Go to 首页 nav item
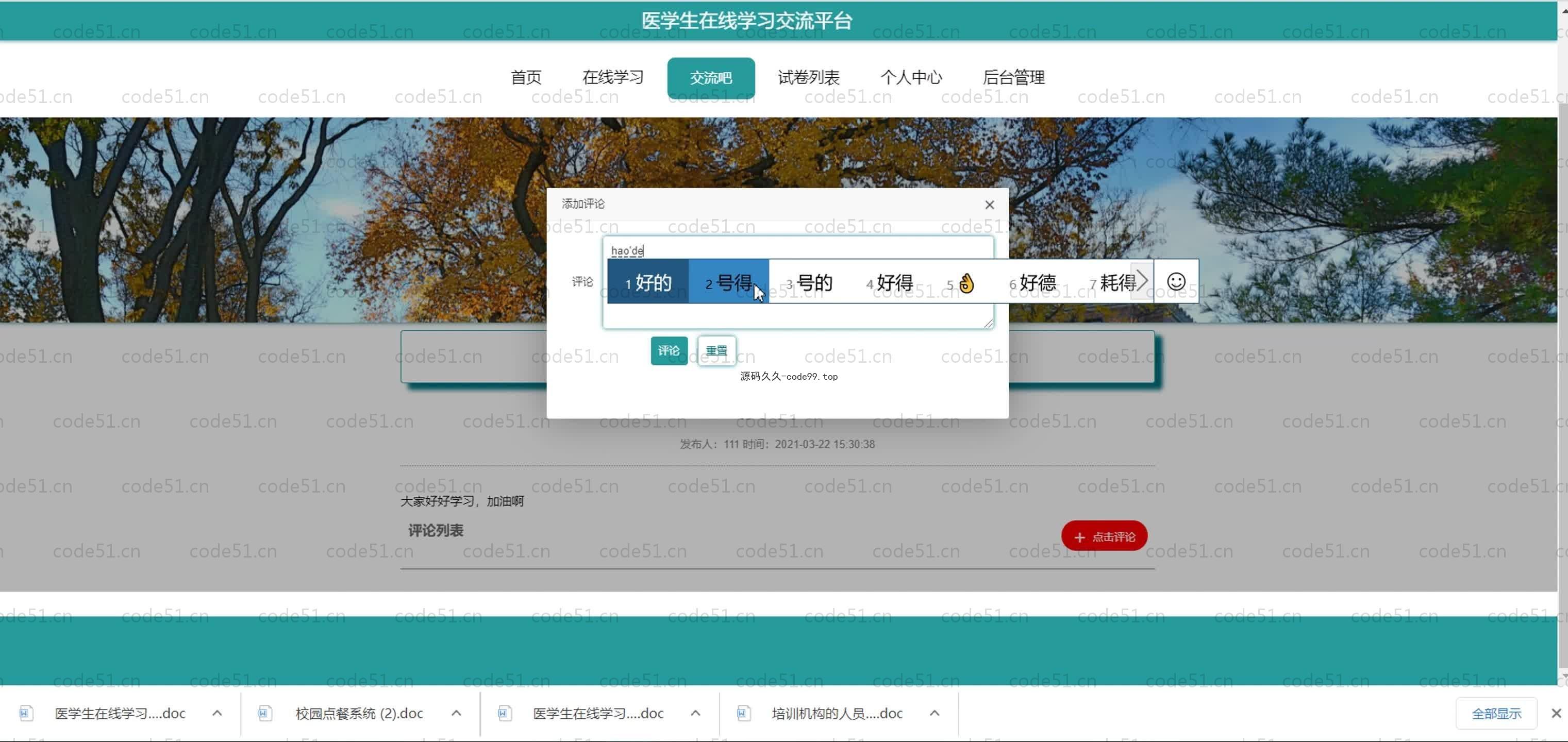 point(526,77)
